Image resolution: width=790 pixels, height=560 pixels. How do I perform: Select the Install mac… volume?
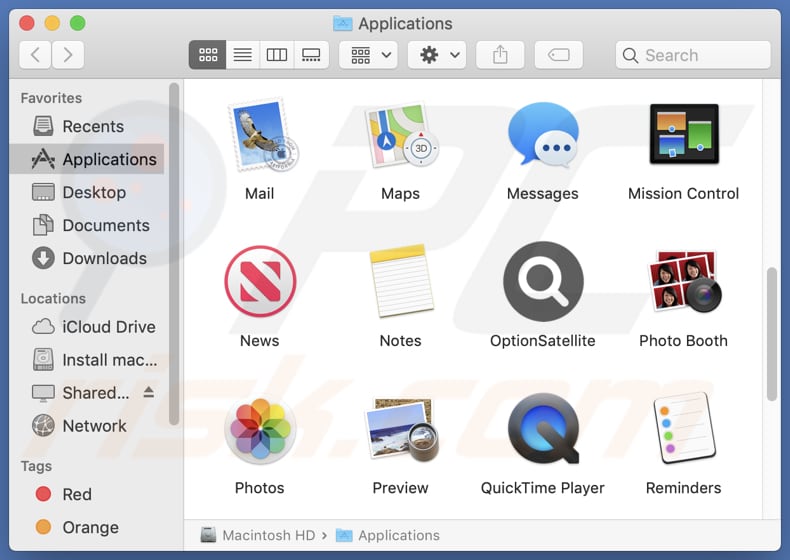point(87,360)
